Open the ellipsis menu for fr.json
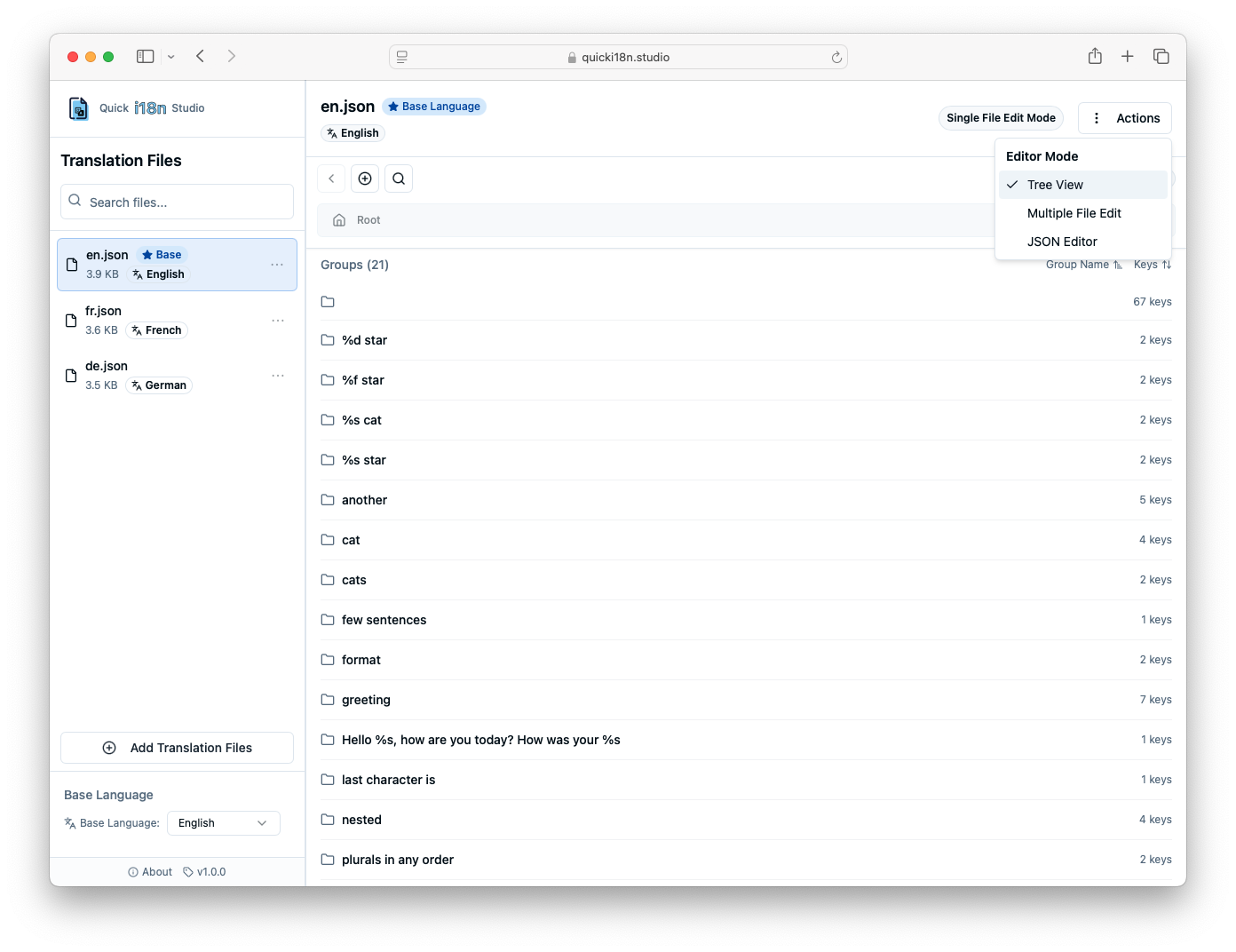The height and width of the screenshot is (952, 1236). click(x=278, y=320)
